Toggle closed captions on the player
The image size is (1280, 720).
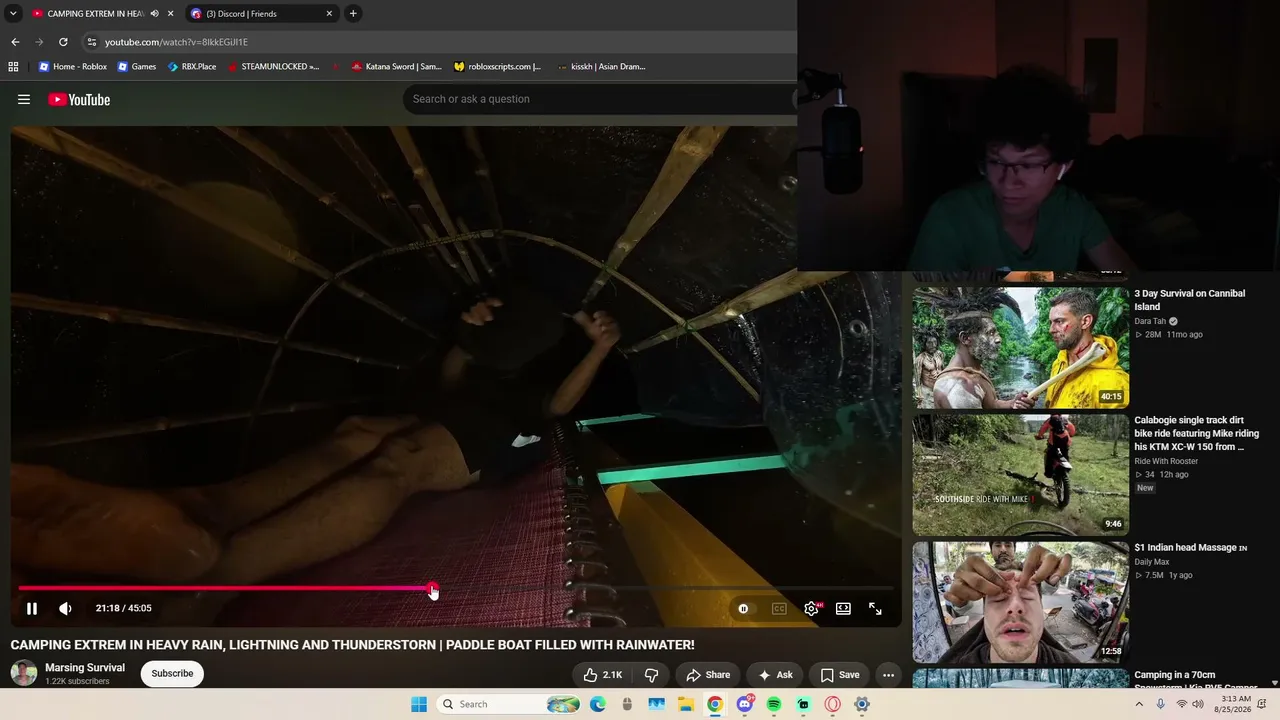pos(779,608)
